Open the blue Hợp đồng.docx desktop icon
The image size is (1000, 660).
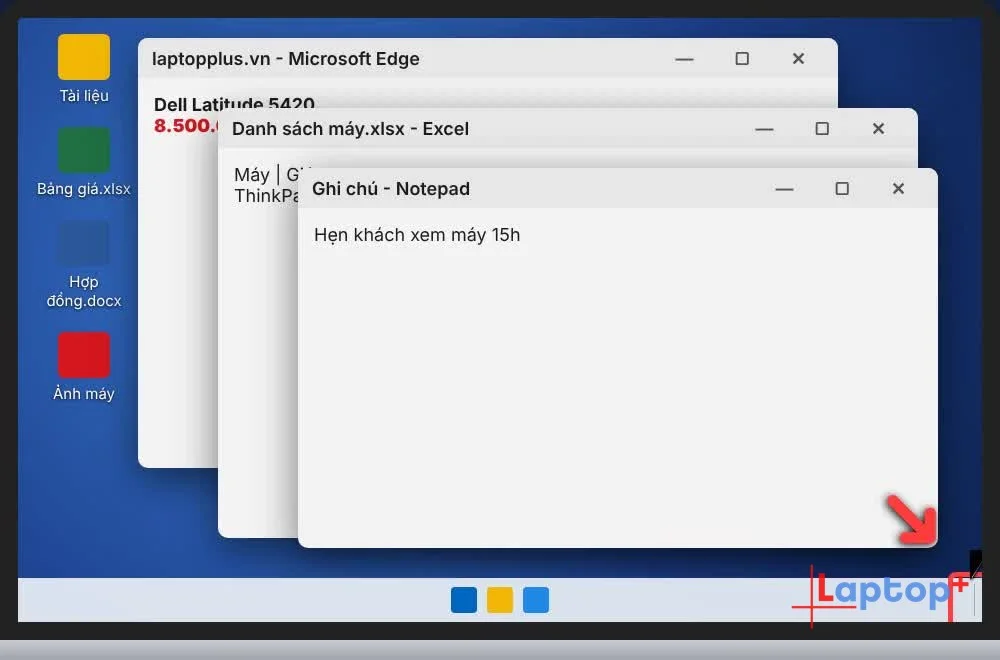click(x=84, y=243)
